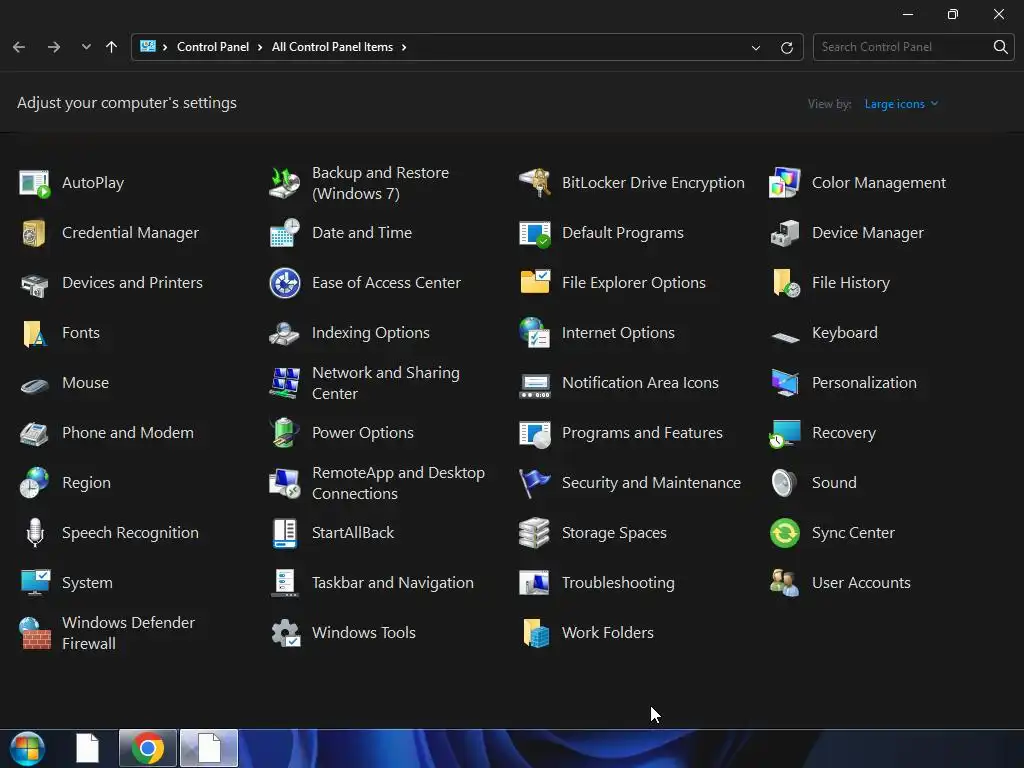Viewport: 1024px width, 768px height.
Task: Open the Internet Options globe icon
Action: click(535, 333)
